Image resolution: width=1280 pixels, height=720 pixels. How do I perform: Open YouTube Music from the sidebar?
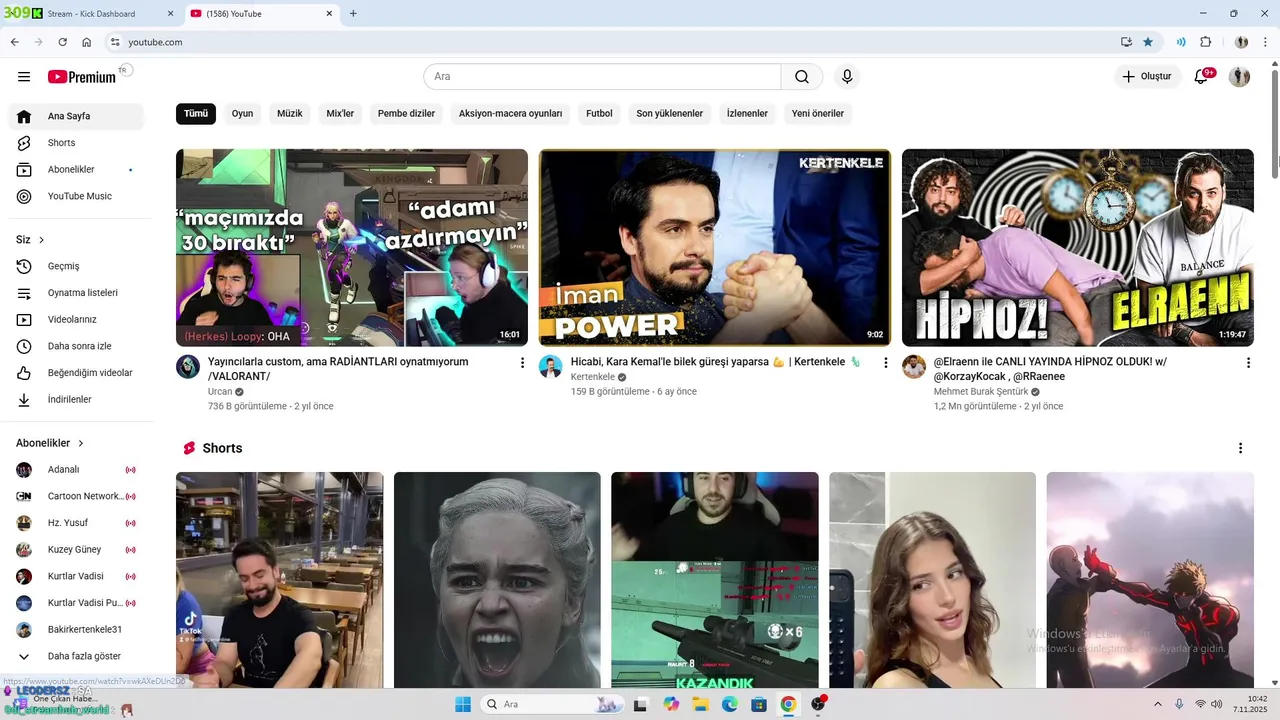tap(77, 196)
